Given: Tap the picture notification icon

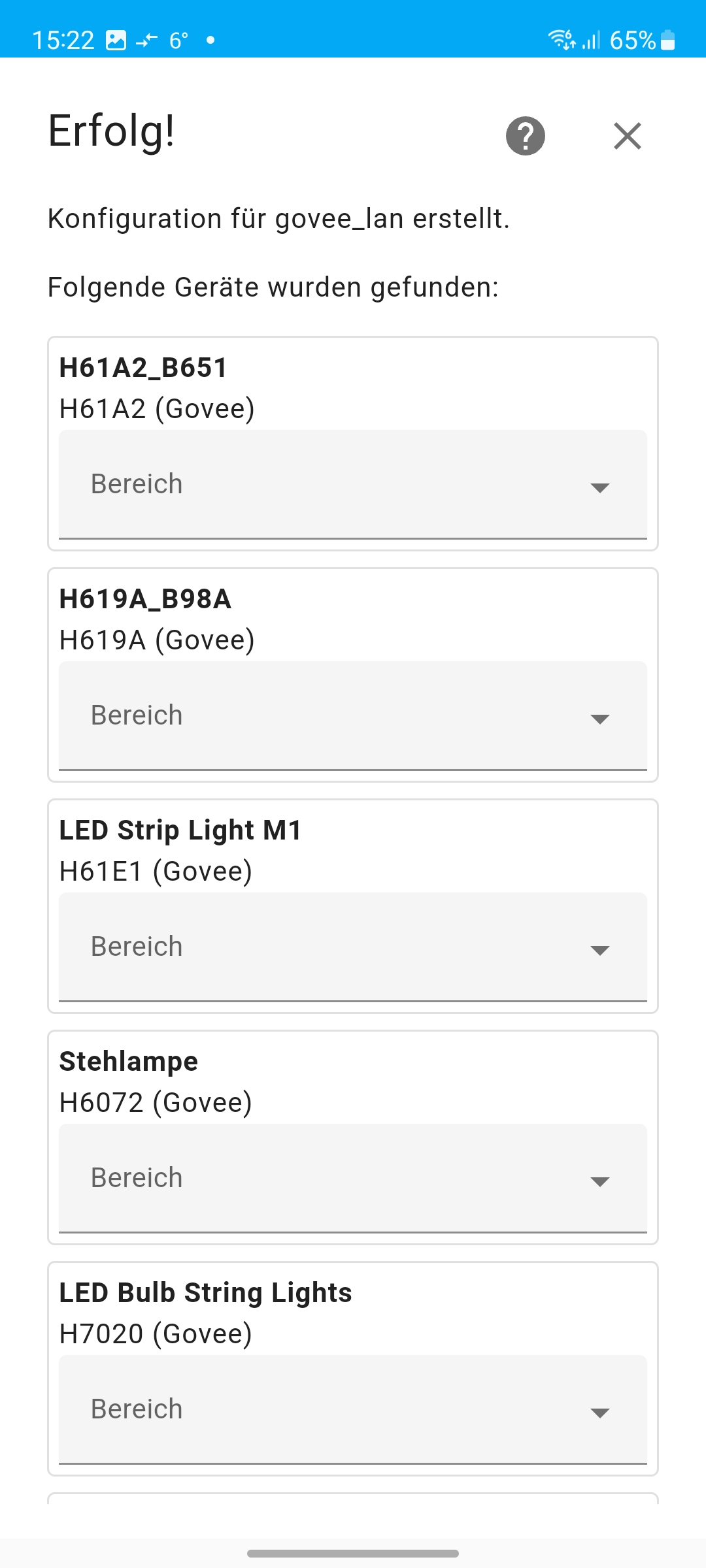Looking at the screenshot, I should click(x=116, y=41).
